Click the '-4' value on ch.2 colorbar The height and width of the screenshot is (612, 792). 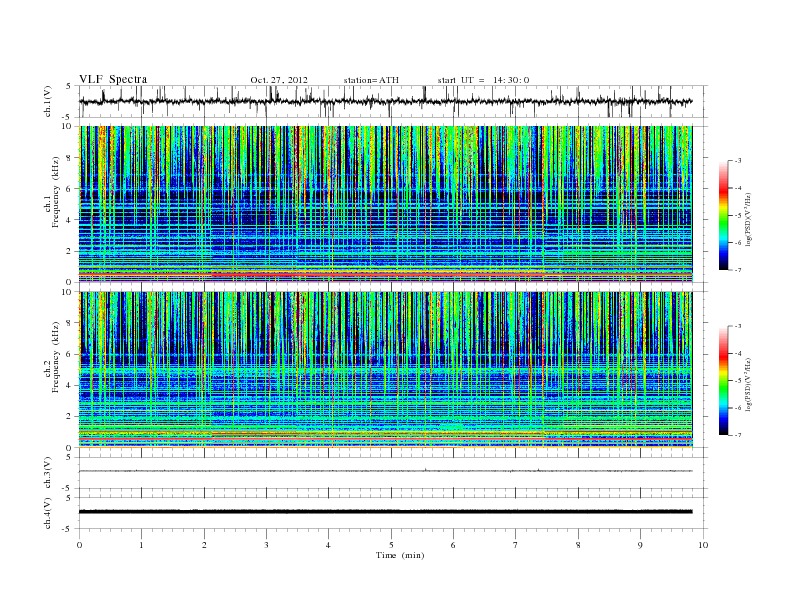tap(737, 353)
